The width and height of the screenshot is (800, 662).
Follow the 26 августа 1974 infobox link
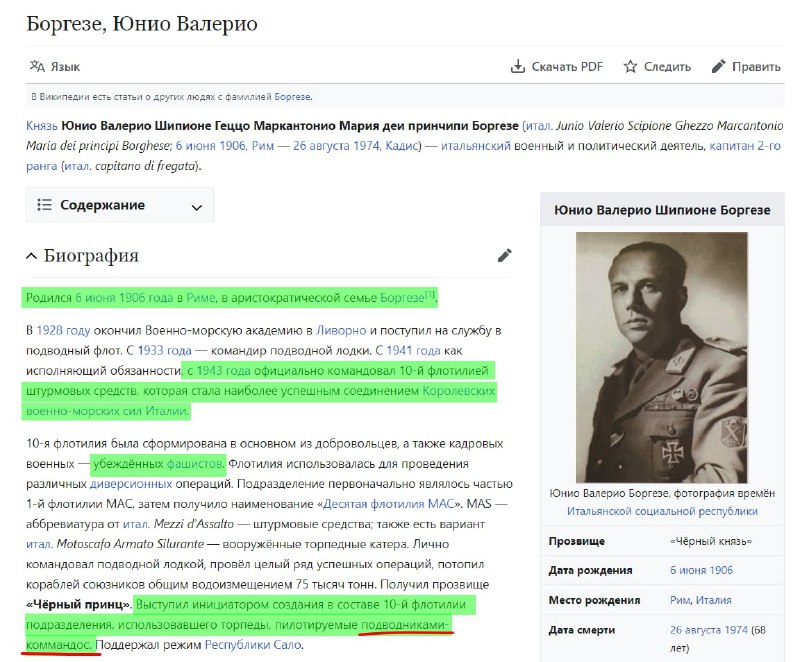click(708, 630)
